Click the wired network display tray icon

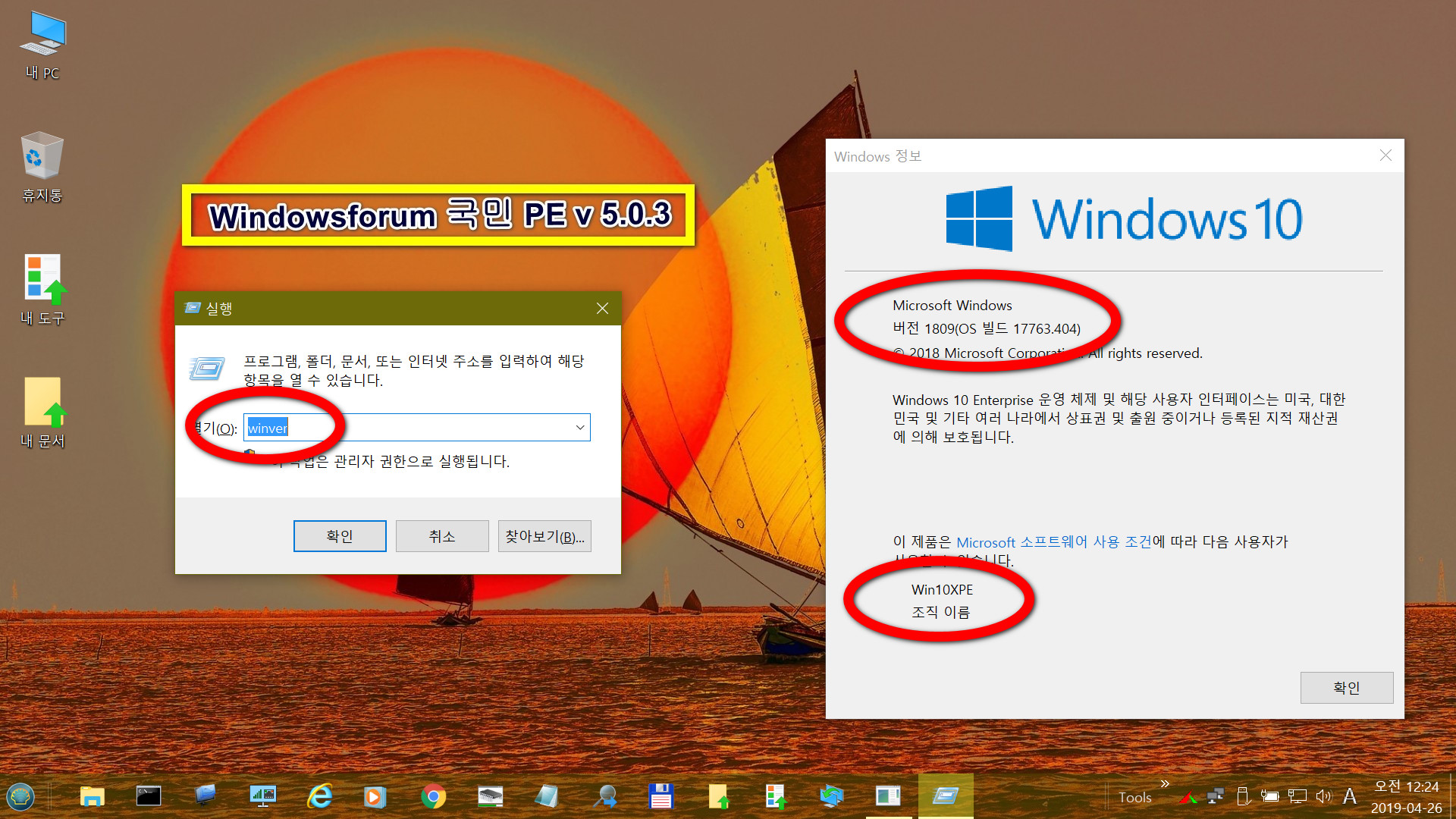[x=1298, y=796]
